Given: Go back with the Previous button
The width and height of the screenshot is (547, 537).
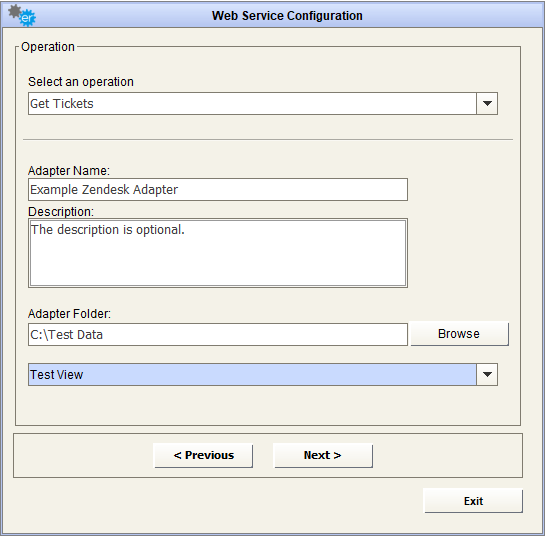Looking at the screenshot, I should click(204, 456).
